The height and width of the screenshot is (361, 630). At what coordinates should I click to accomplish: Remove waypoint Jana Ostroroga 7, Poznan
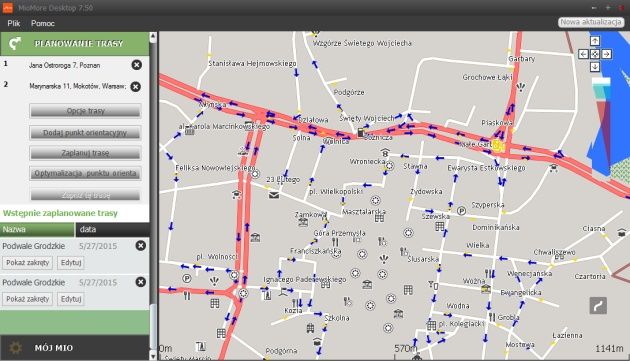coord(137,65)
